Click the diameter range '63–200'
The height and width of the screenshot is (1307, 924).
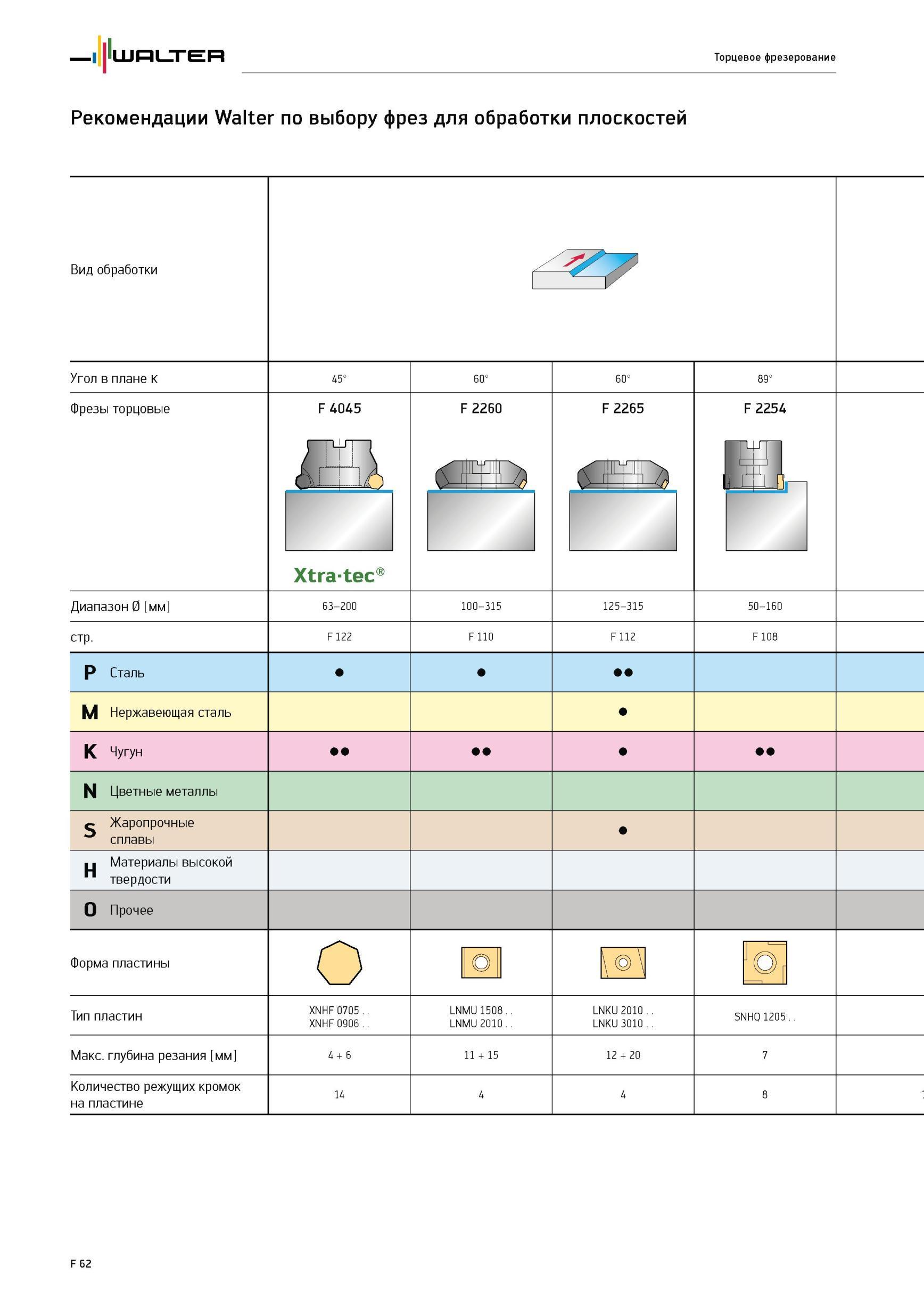point(339,606)
